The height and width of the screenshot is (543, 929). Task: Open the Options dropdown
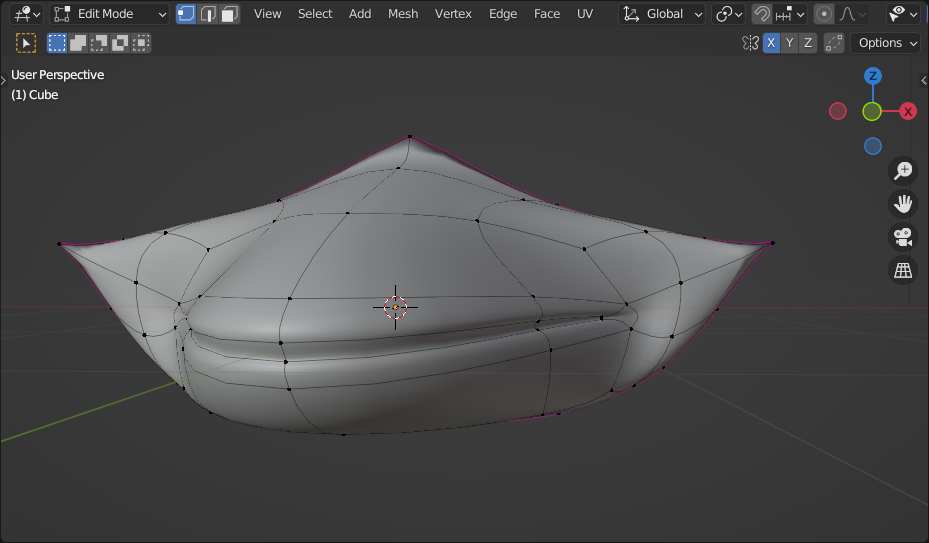point(887,43)
